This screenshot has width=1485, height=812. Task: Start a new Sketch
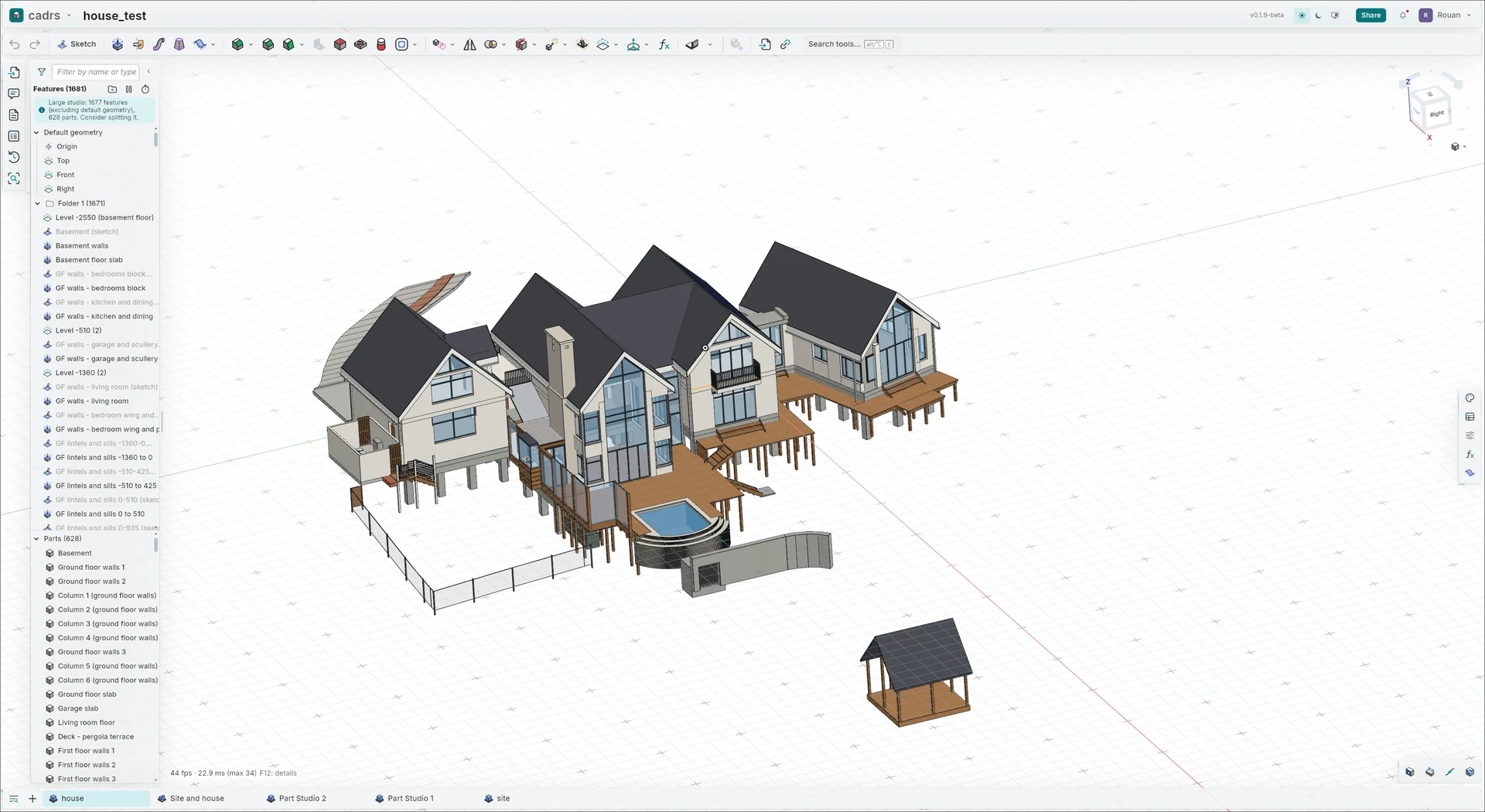77,45
